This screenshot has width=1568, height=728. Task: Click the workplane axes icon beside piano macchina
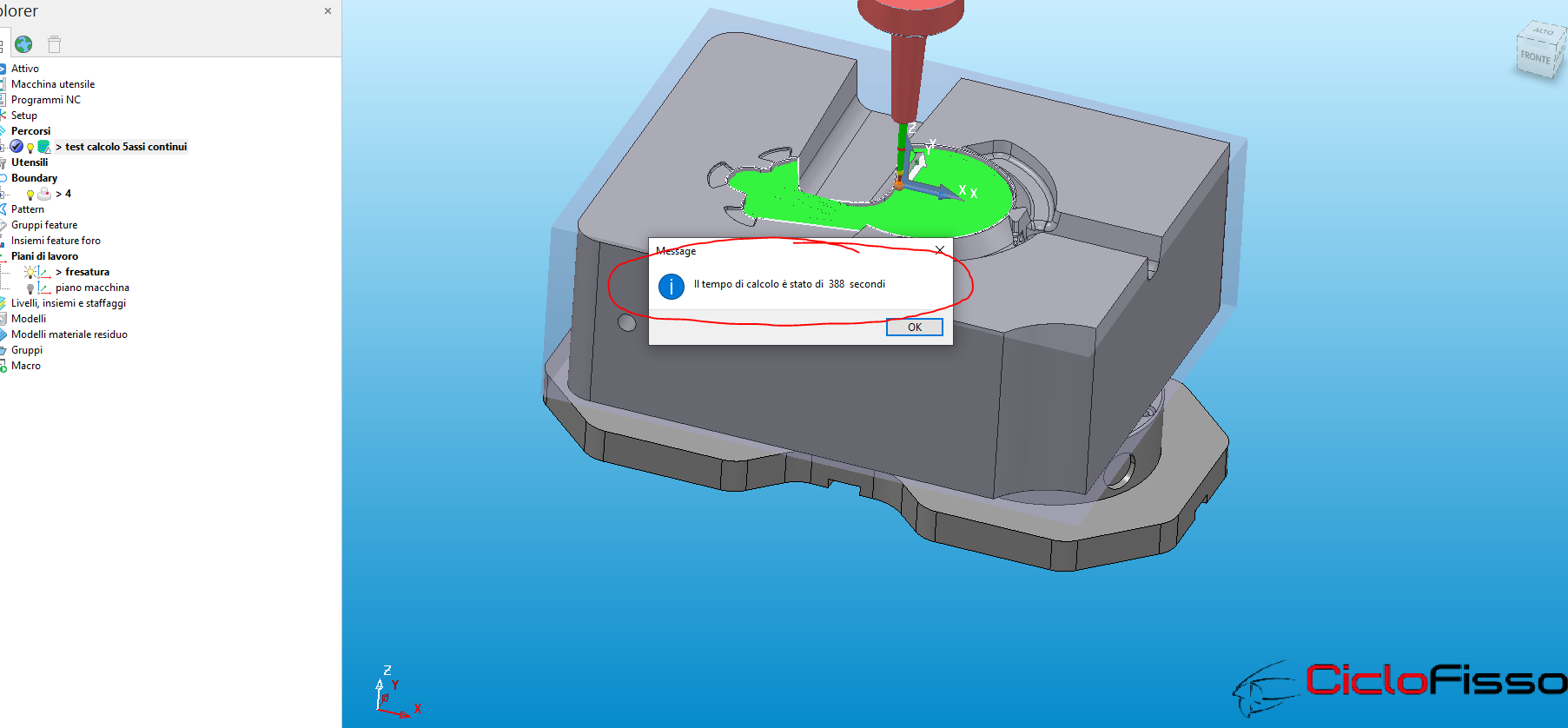[x=44, y=288]
